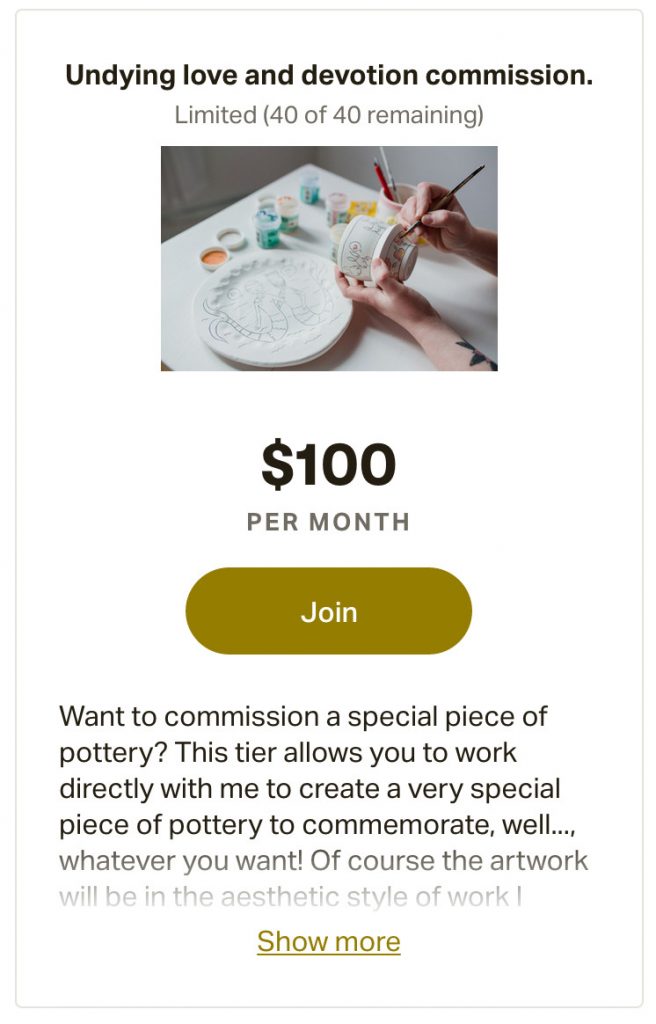Click the line 'pottery? This tier allows you'

(x=288, y=752)
